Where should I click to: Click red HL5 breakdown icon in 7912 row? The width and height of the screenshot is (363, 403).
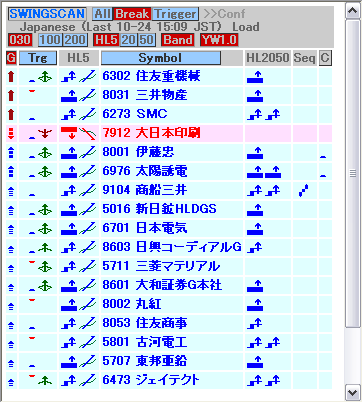[x=69, y=133]
